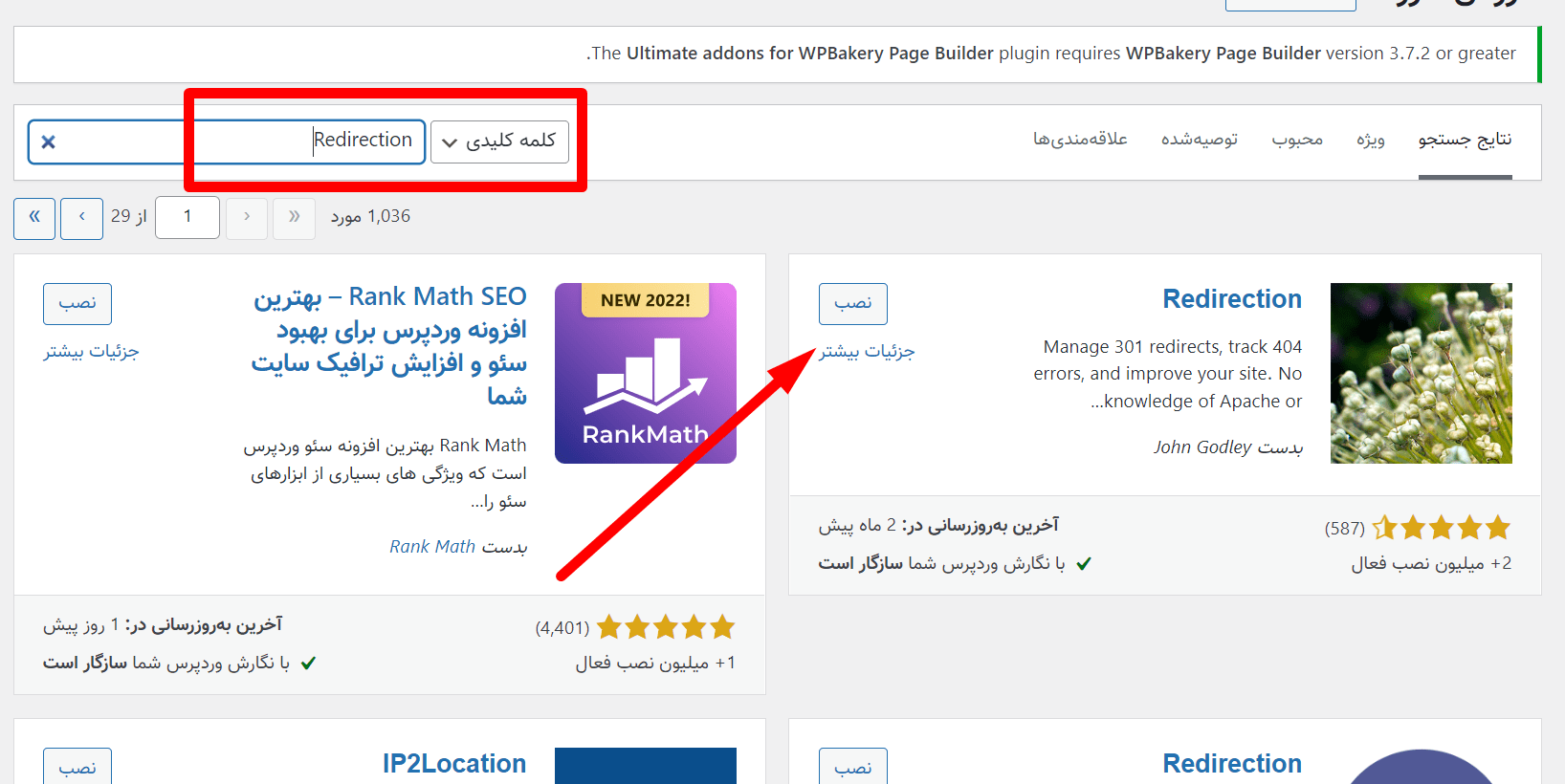Install the Rank Math SEO plugin
This screenshot has width=1565, height=784.
77,304
